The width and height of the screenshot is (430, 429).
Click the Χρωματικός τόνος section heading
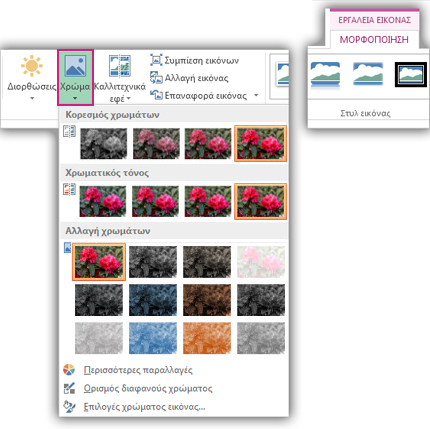point(107,173)
